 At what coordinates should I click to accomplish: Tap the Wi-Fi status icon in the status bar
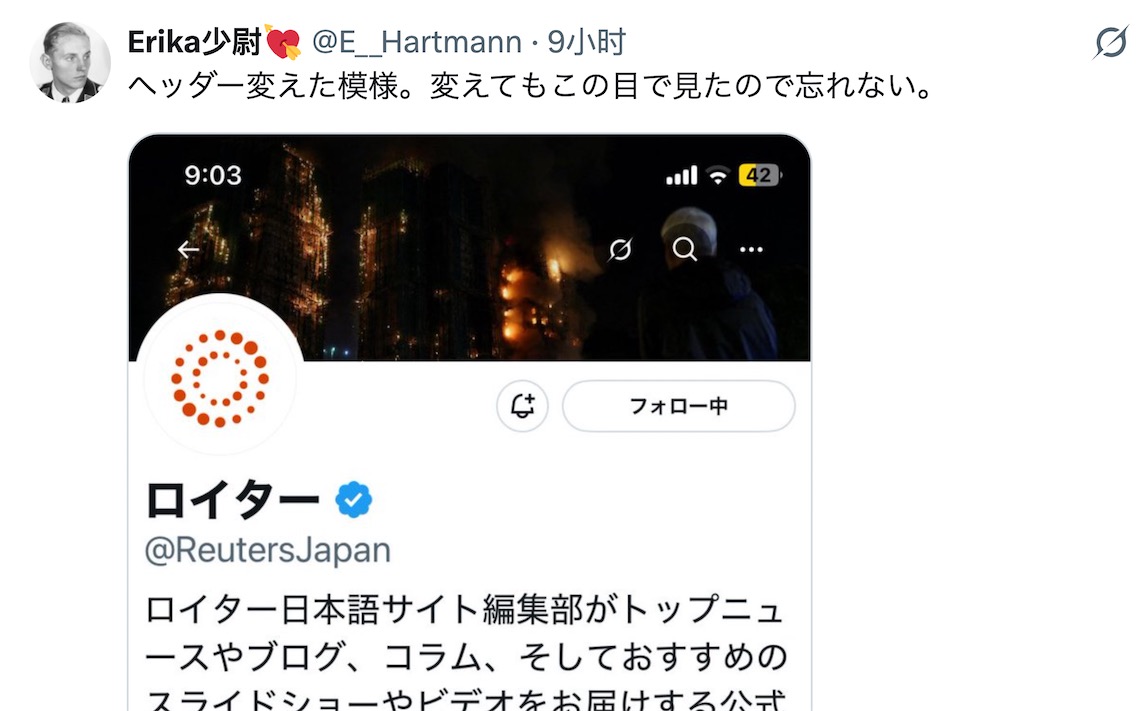pos(718,176)
